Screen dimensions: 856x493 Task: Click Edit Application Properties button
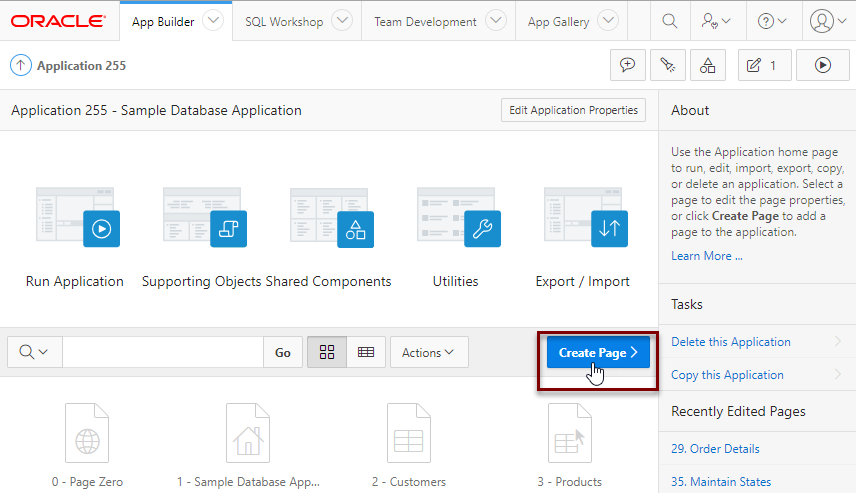[x=573, y=110]
